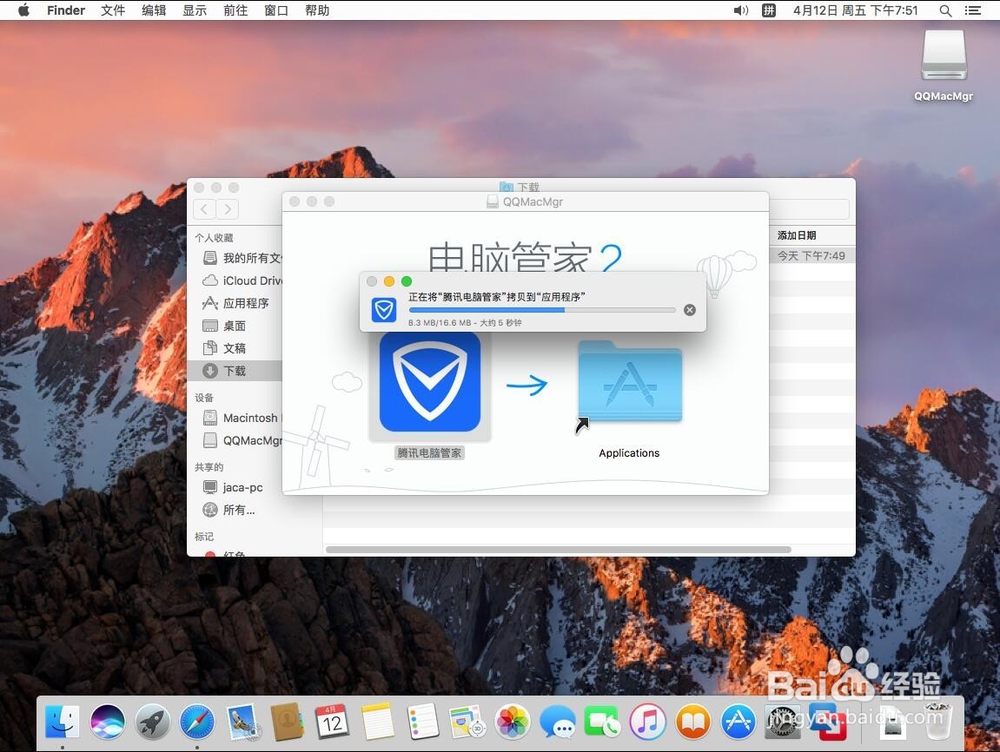This screenshot has height=752, width=1000.
Task: Minimize the copy progress dialog
Action: [x=389, y=281]
